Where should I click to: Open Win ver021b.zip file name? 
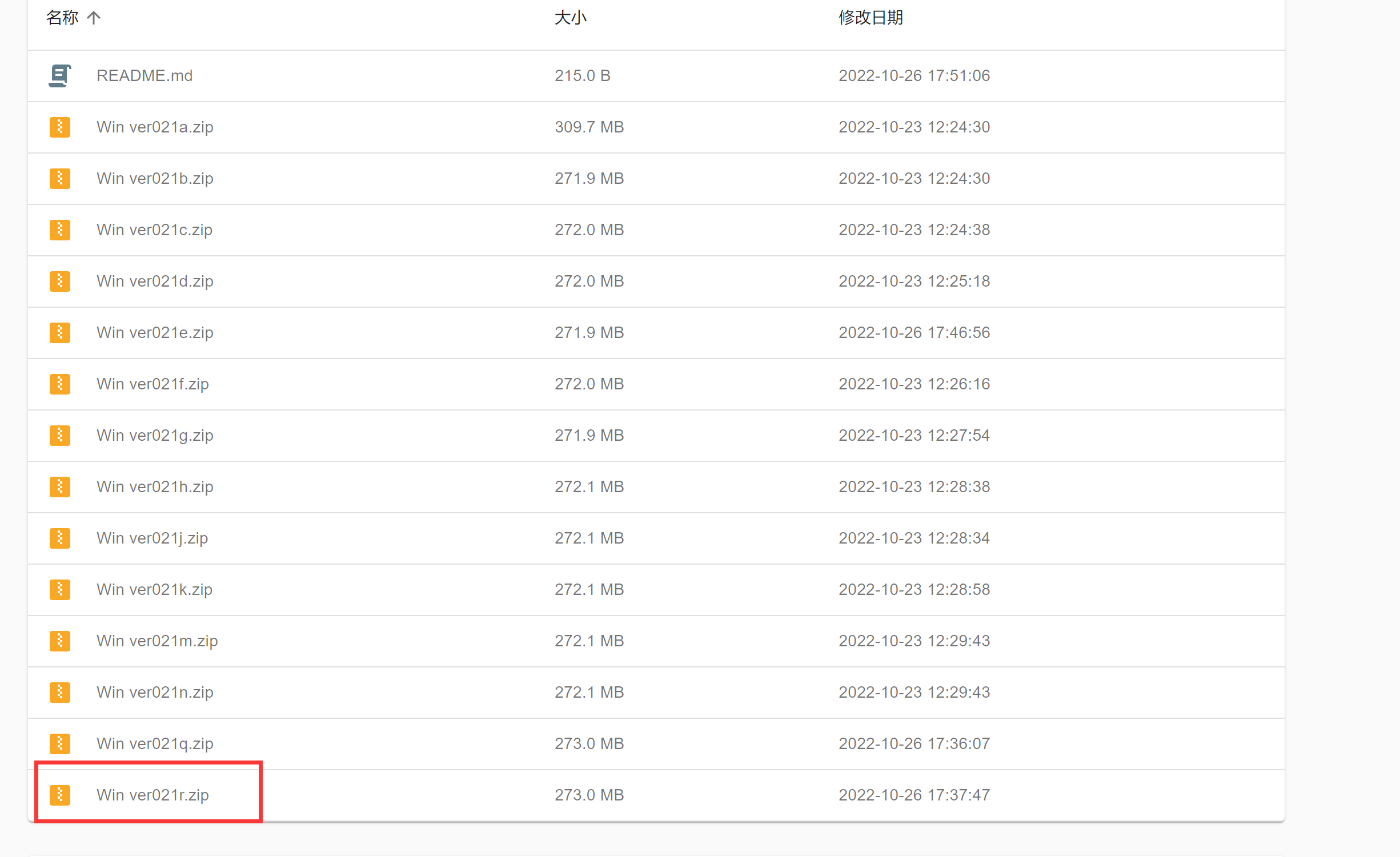[x=155, y=179]
